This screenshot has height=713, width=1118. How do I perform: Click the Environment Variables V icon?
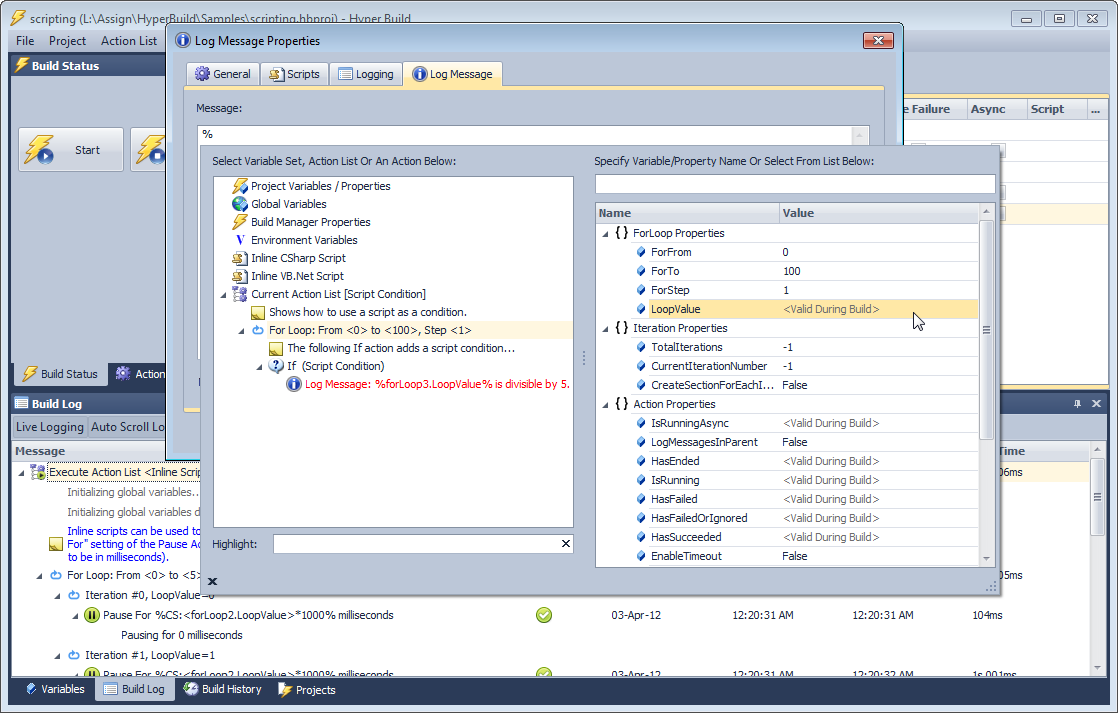tap(240, 240)
